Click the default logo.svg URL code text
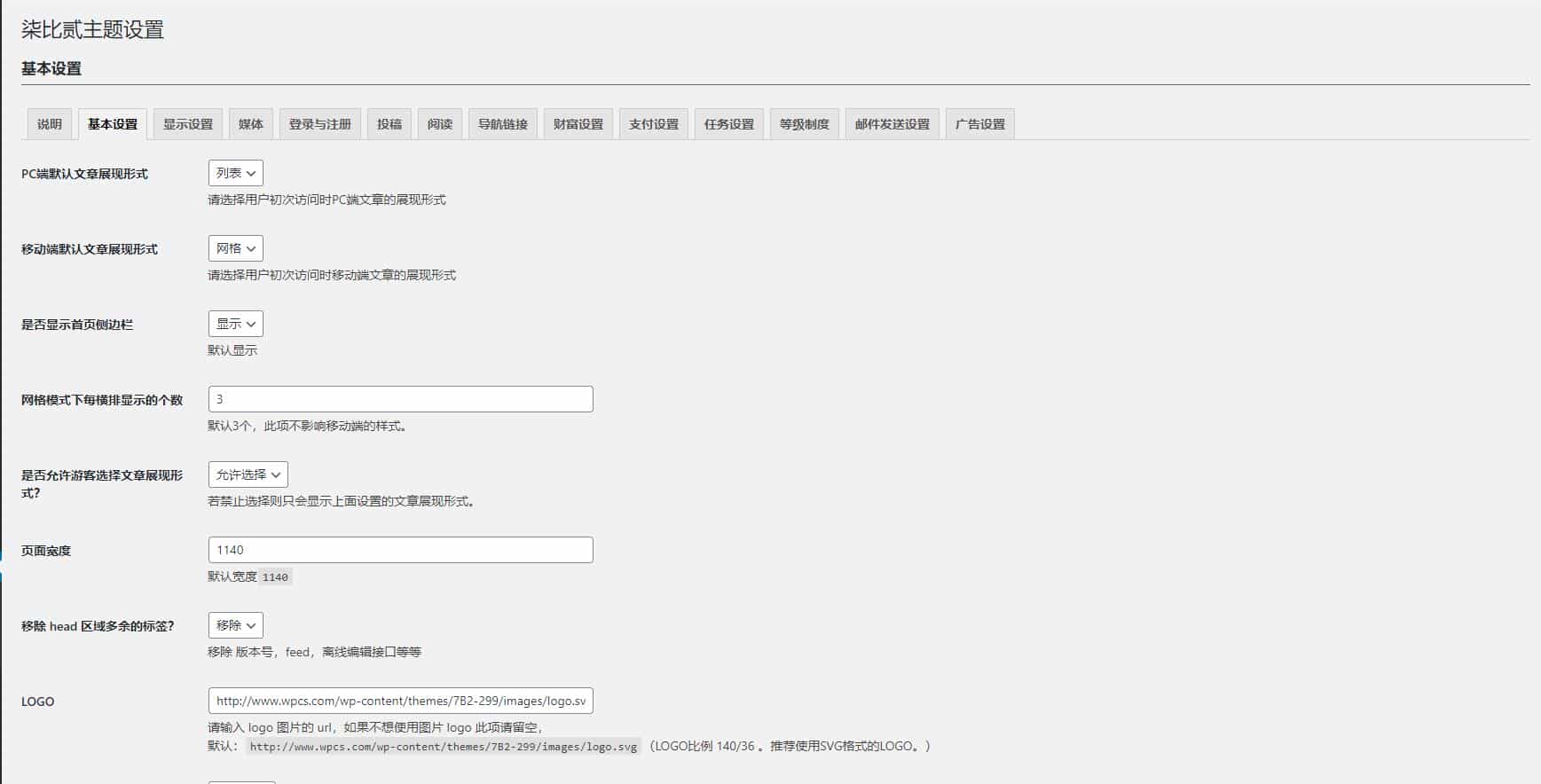 tap(444, 747)
